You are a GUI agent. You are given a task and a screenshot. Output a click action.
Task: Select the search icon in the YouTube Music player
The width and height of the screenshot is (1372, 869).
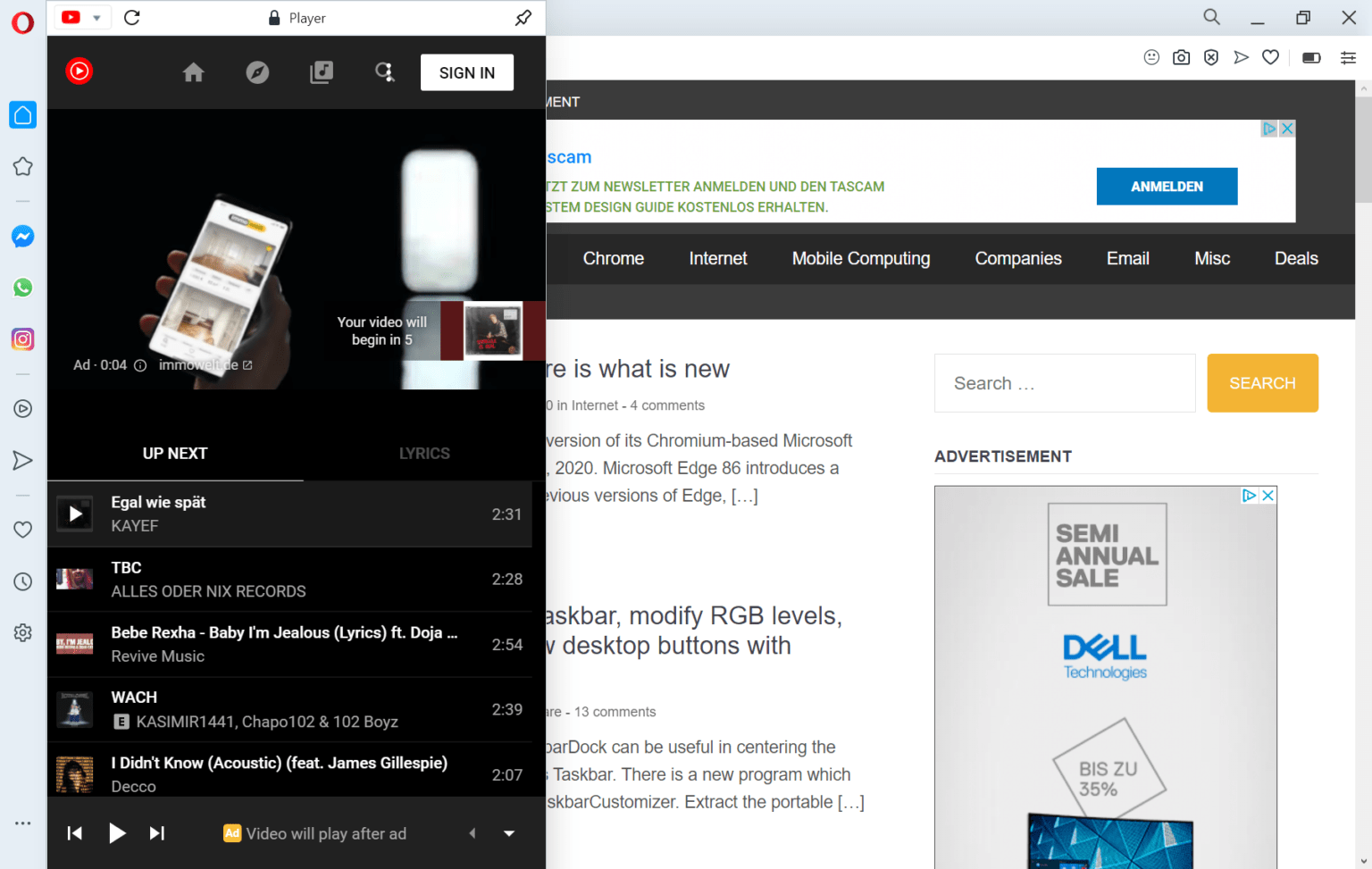[x=385, y=72]
